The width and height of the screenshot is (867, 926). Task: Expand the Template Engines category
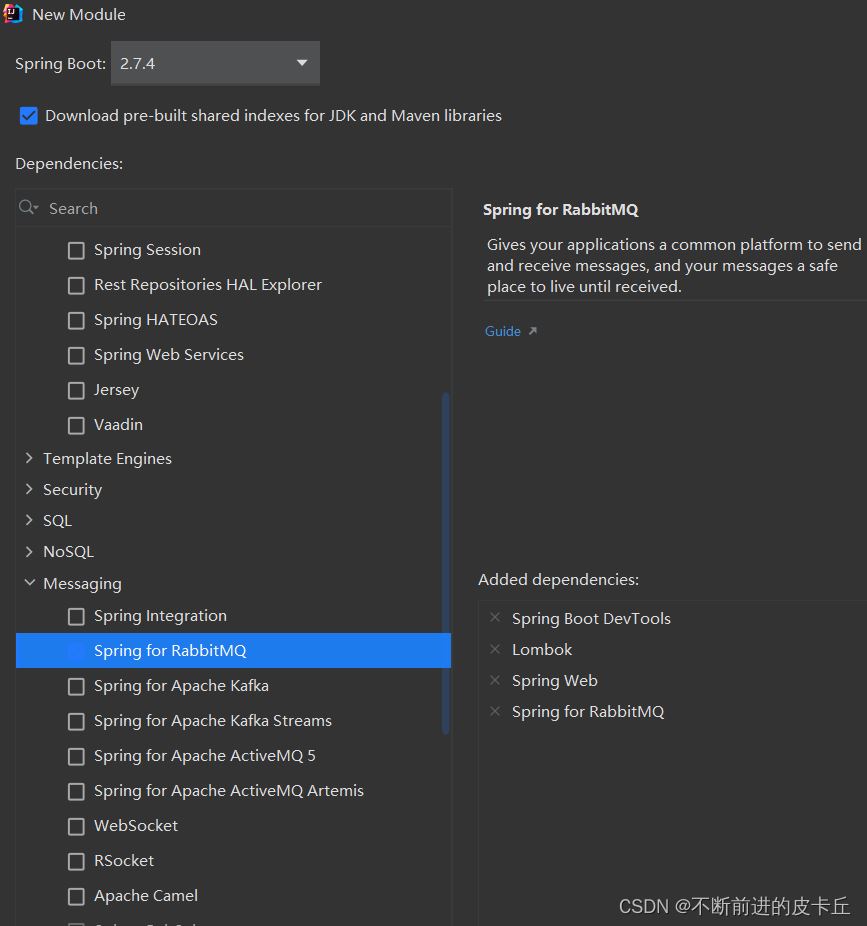pos(29,458)
